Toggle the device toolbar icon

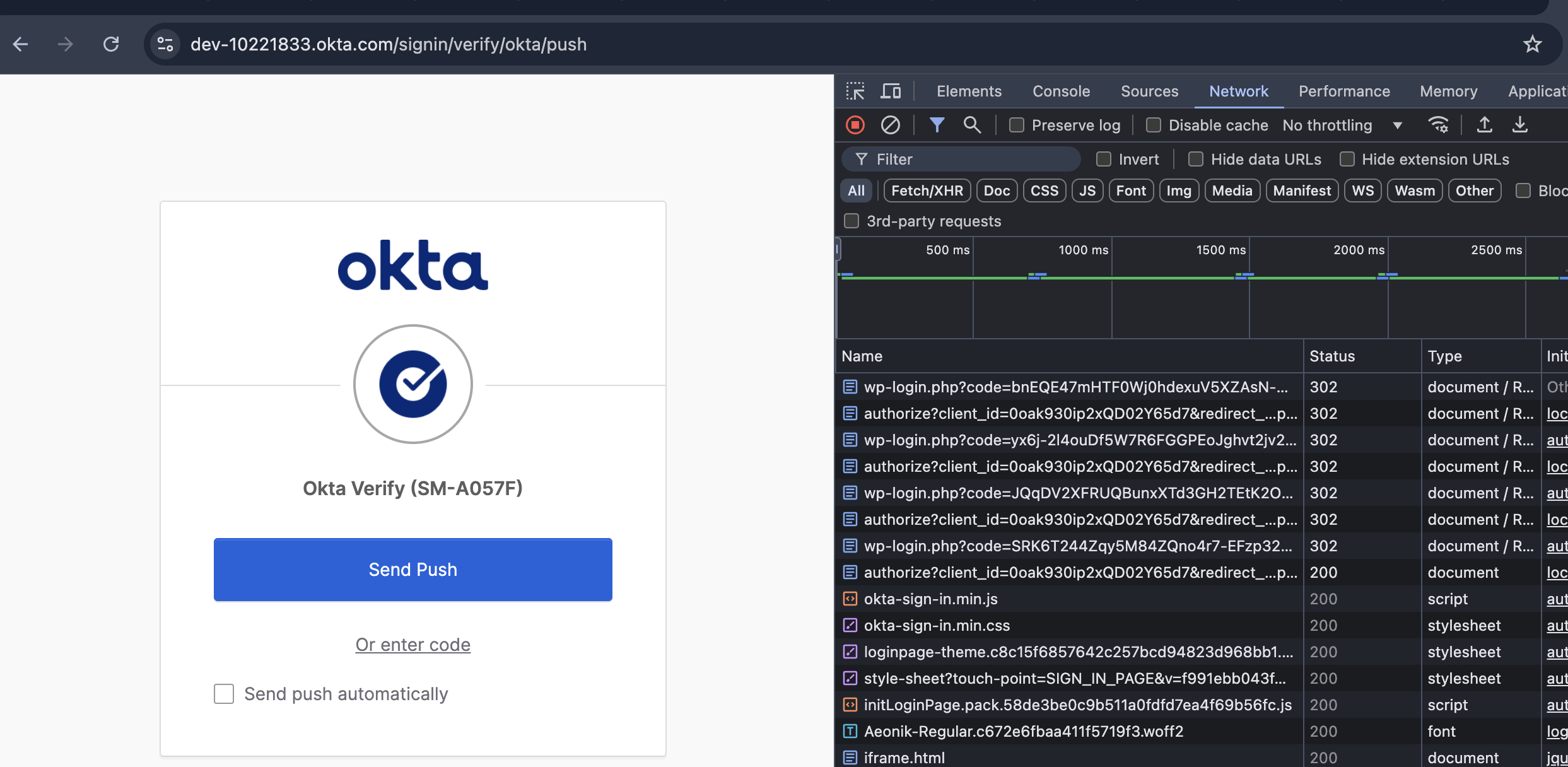891,91
